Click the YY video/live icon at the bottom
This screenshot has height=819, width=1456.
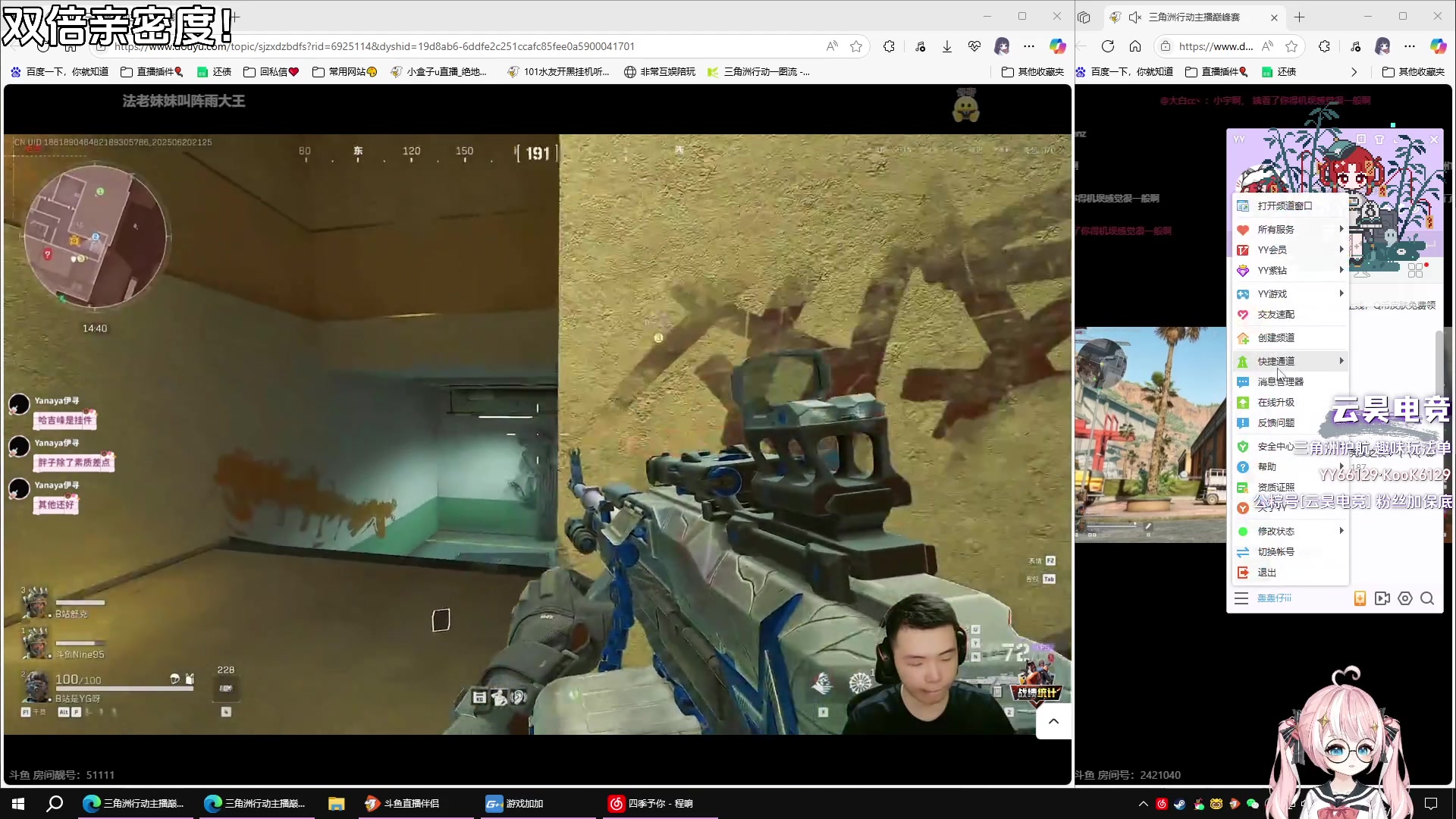point(1382,598)
